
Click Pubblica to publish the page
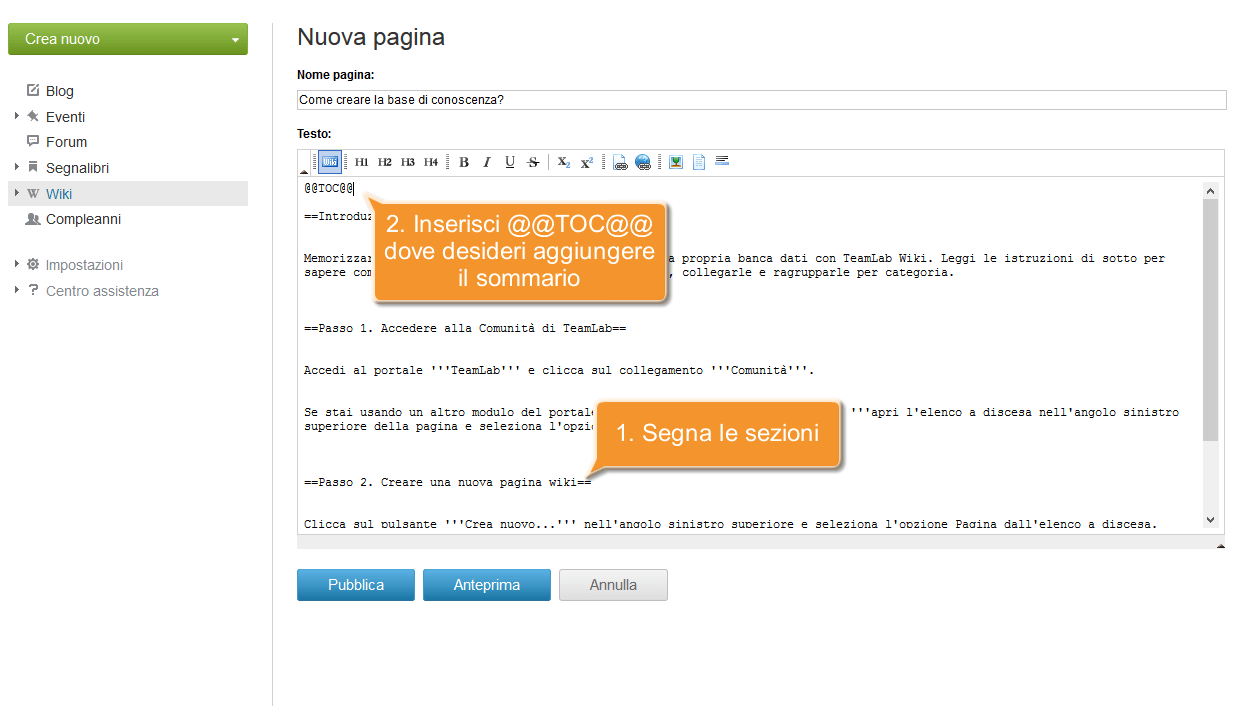click(x=356, y=585)
